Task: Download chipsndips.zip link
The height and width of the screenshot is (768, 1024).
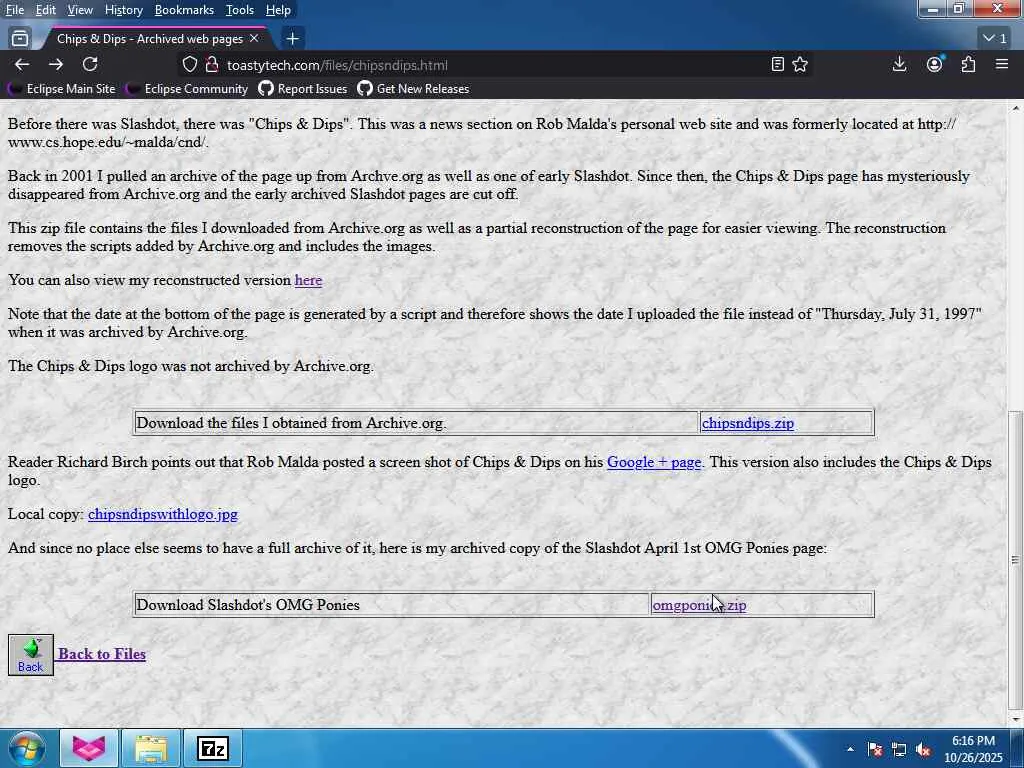Action: (x=748, y=423)
